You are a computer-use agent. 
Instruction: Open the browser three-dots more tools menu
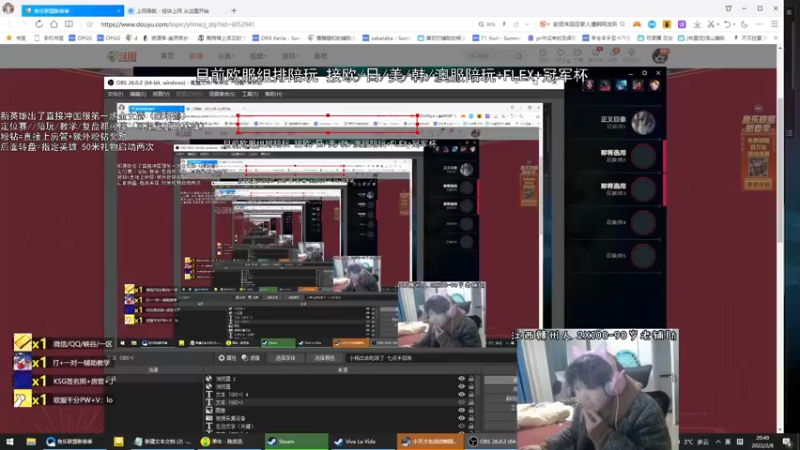pyautogui.click(x=760, y=24)
